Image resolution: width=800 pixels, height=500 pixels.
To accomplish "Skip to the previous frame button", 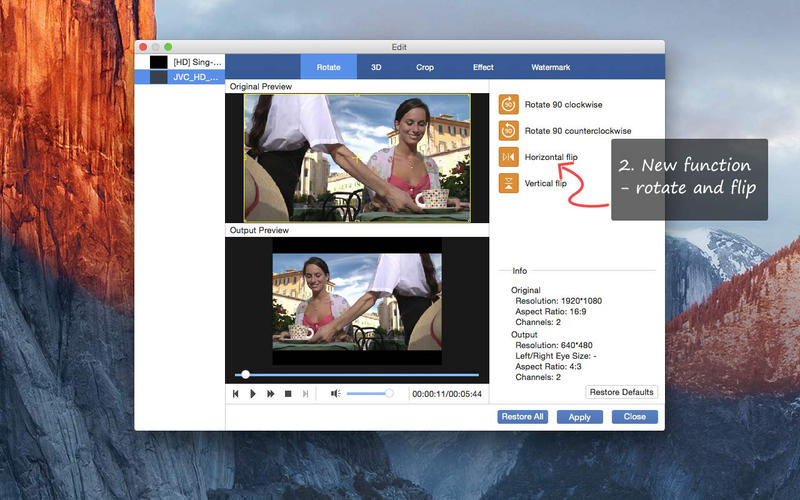I will [x=236, y=394].
